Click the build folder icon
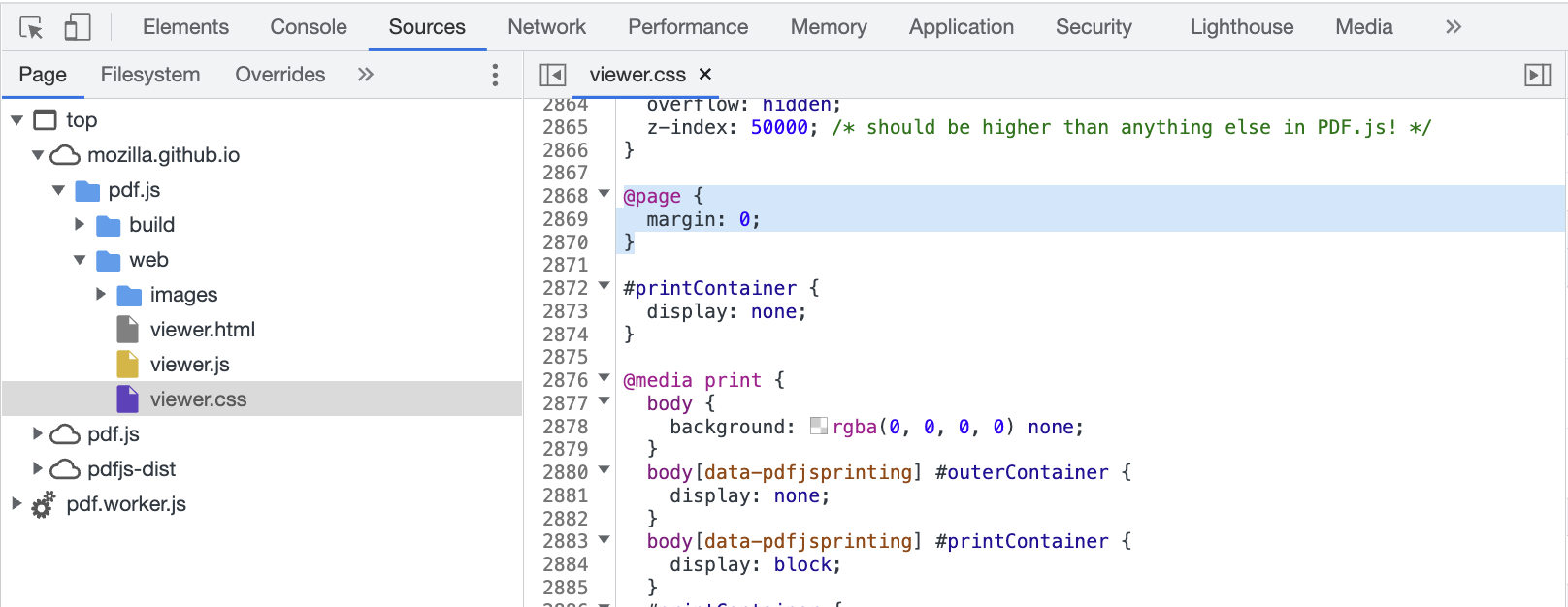 click(109, 225)
